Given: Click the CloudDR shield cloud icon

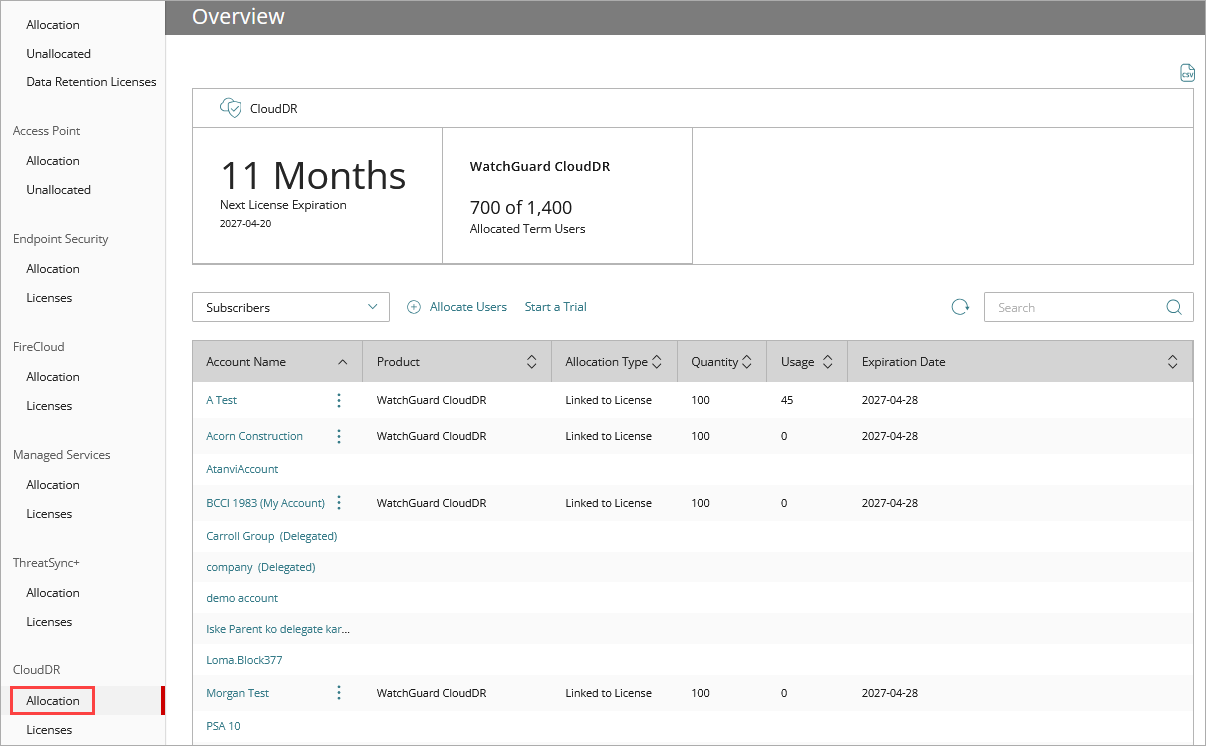Looking at the screenshot, I should (x=231, y=108).
